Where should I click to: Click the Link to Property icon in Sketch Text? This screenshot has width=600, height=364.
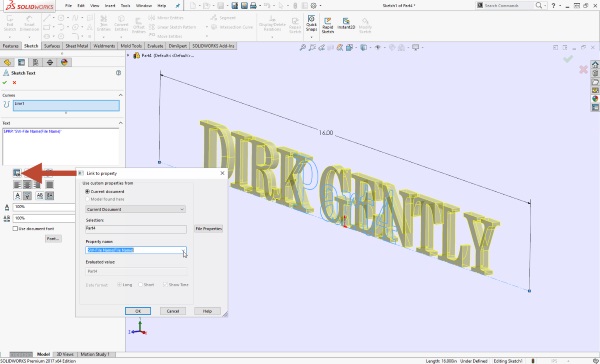[x=17, y=173]
